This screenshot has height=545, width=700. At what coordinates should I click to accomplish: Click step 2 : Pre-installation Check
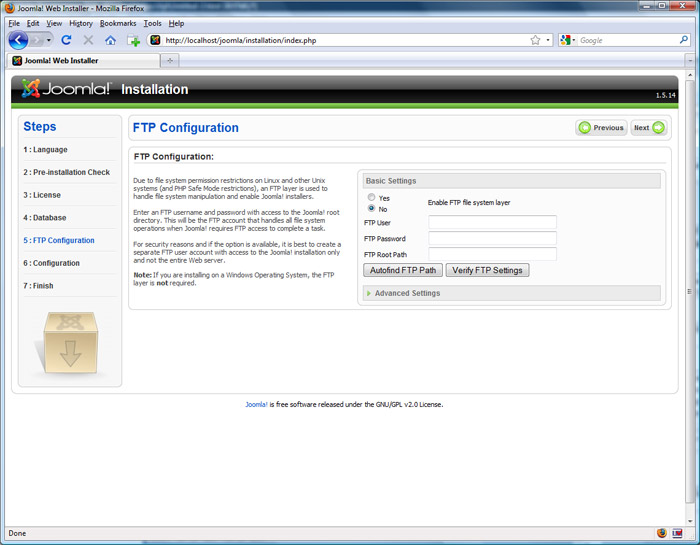pyautogui.click(x=67, y=172)
